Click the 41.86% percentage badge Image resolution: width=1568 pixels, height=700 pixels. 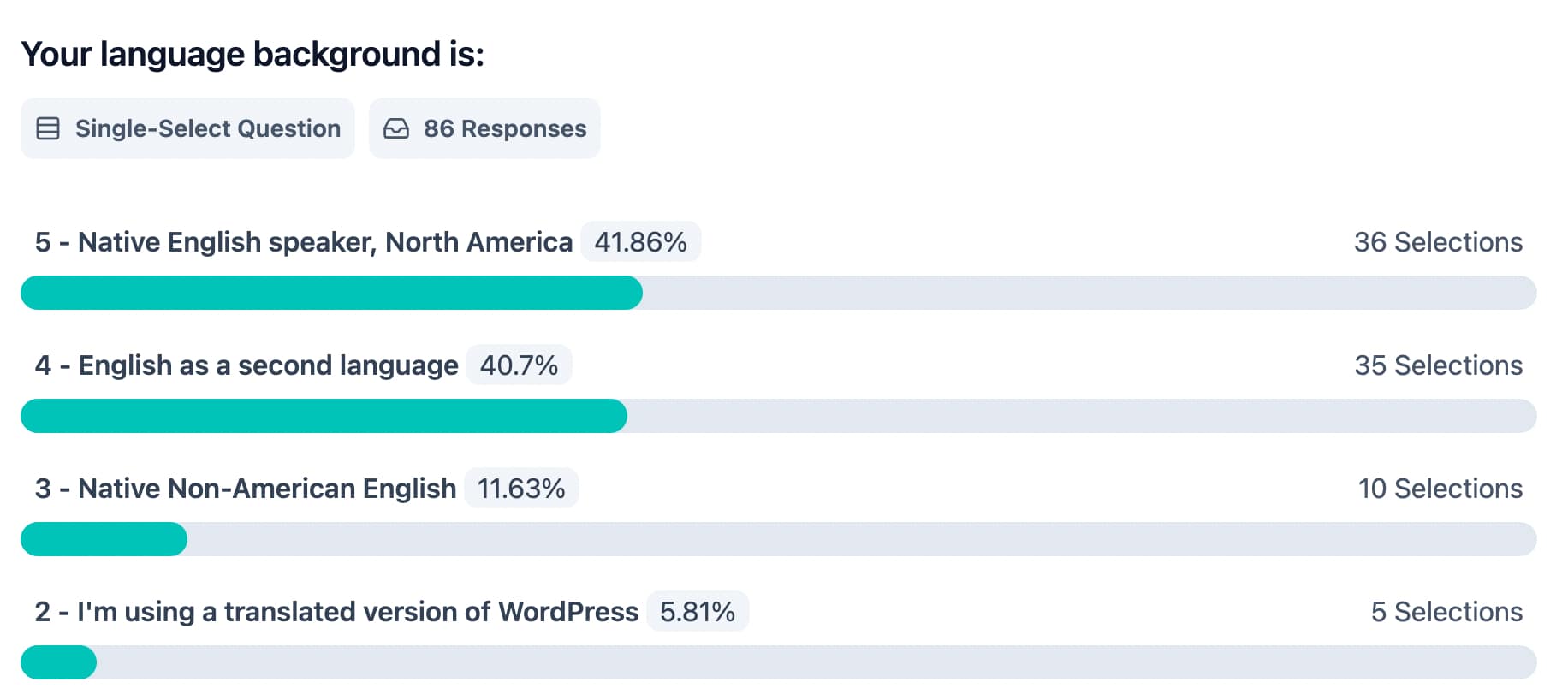click(640, 242)
